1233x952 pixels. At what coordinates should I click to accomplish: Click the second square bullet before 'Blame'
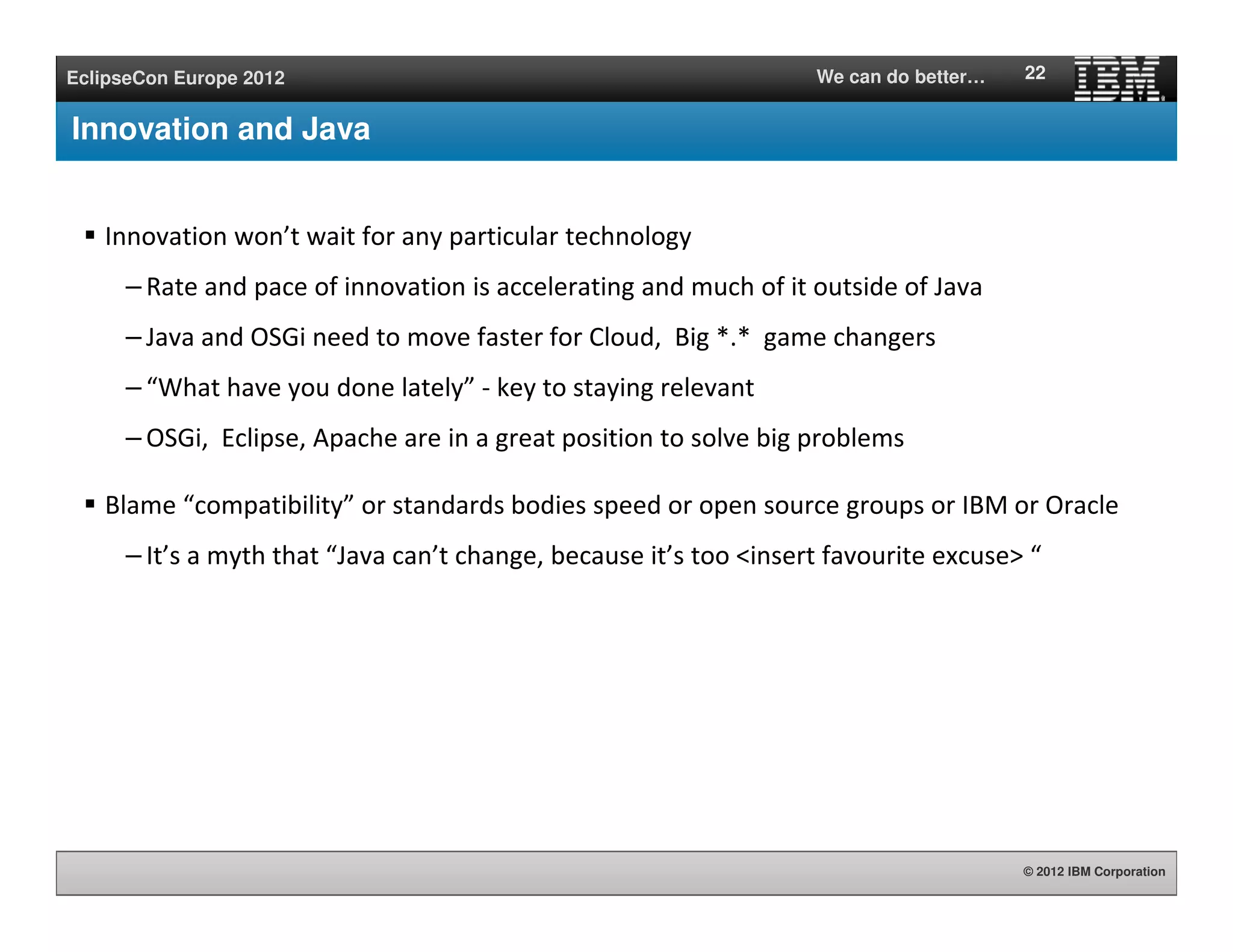(90, 504)
